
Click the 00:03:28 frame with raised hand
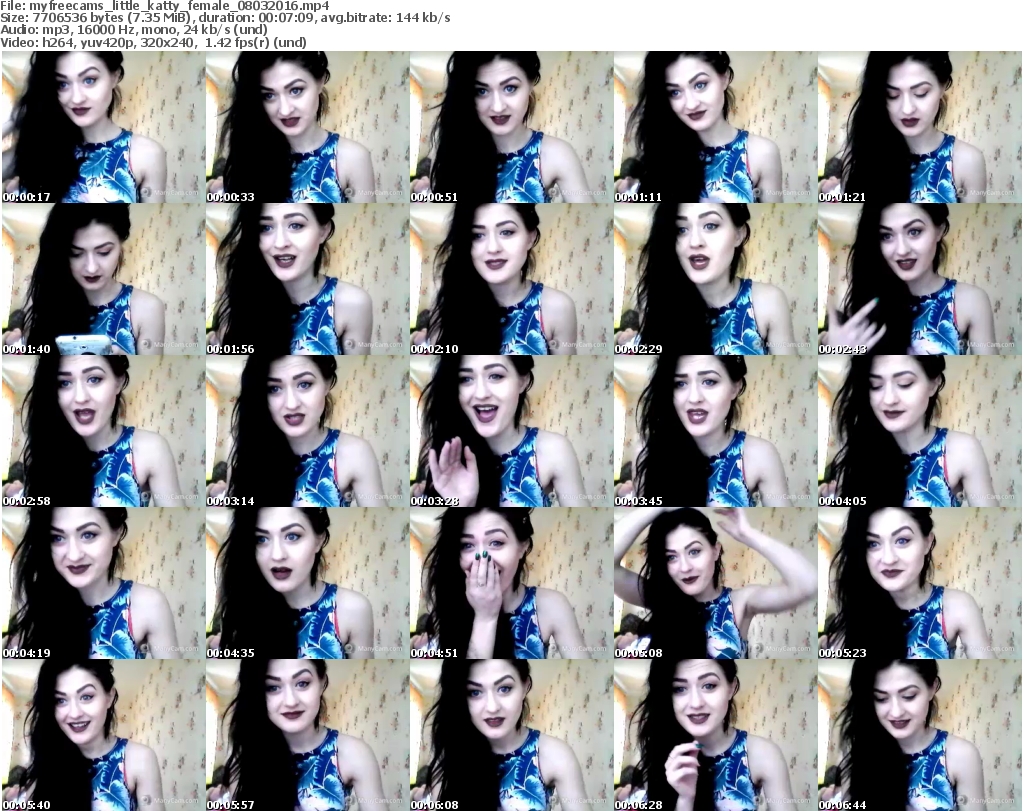tap(511, 432)
